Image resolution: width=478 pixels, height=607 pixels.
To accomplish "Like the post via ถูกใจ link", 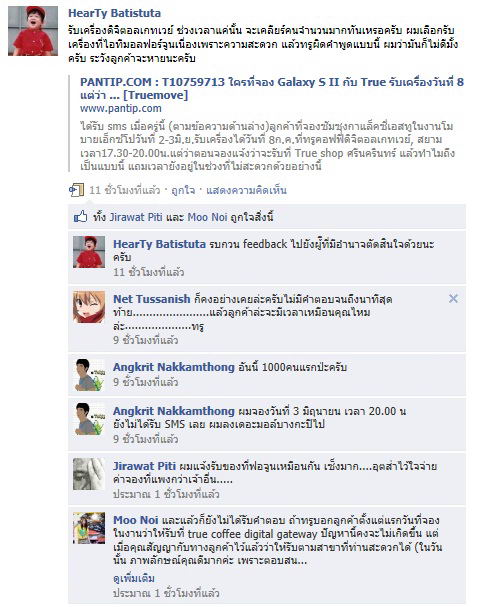I will click(183, 190).
